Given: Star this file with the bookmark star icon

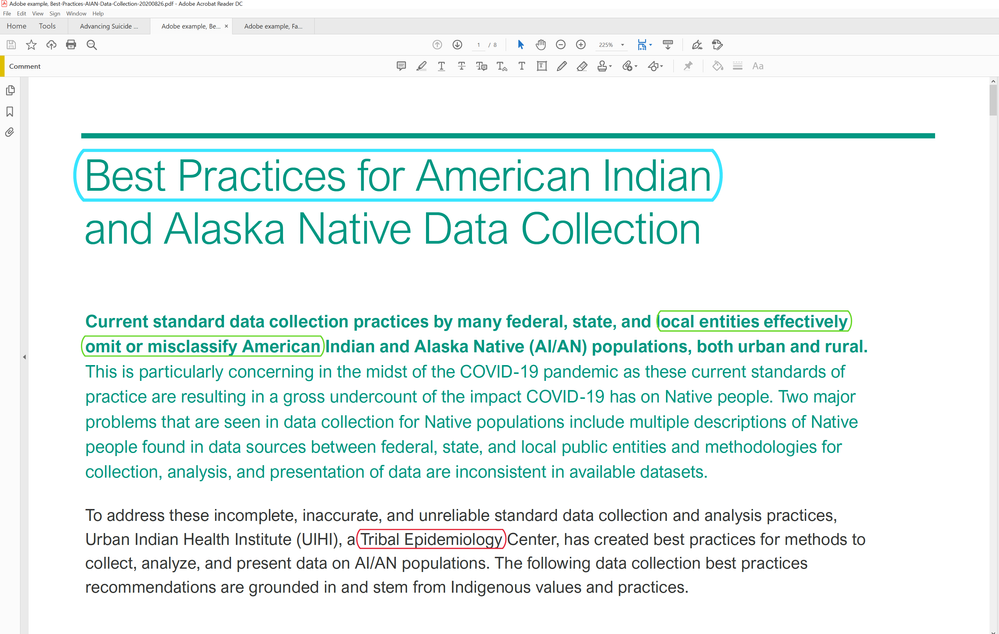Looking at the screenshot, I should point(31,45).
